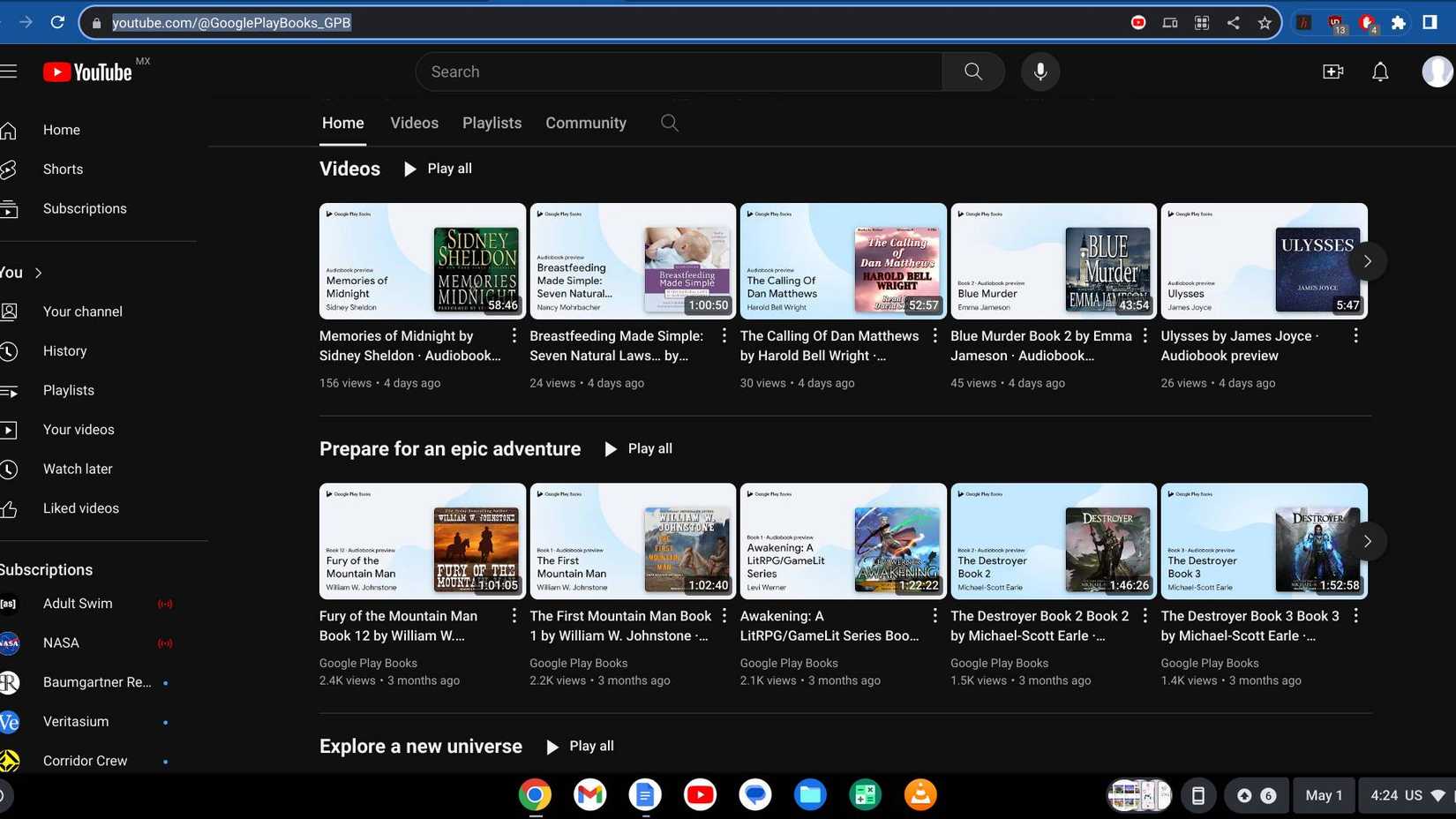Open the Ulysses audiobook thumbnail
This screenshot has width=1456, height=819.
click(x=1263, y=260)
